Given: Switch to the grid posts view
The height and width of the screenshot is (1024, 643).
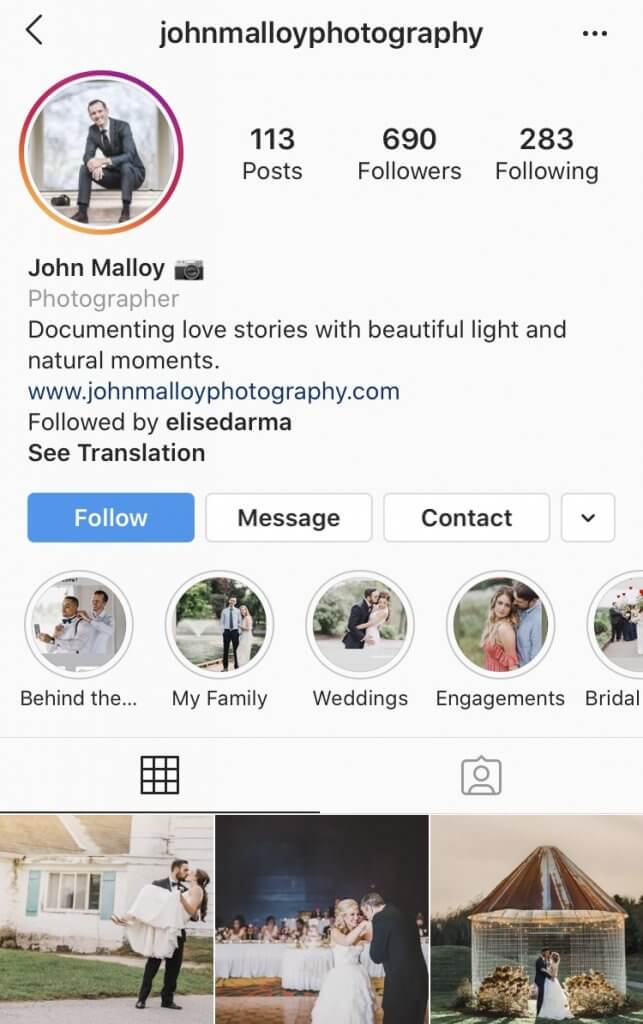Looking at the screenshot, I should click(x=160, y=775).
